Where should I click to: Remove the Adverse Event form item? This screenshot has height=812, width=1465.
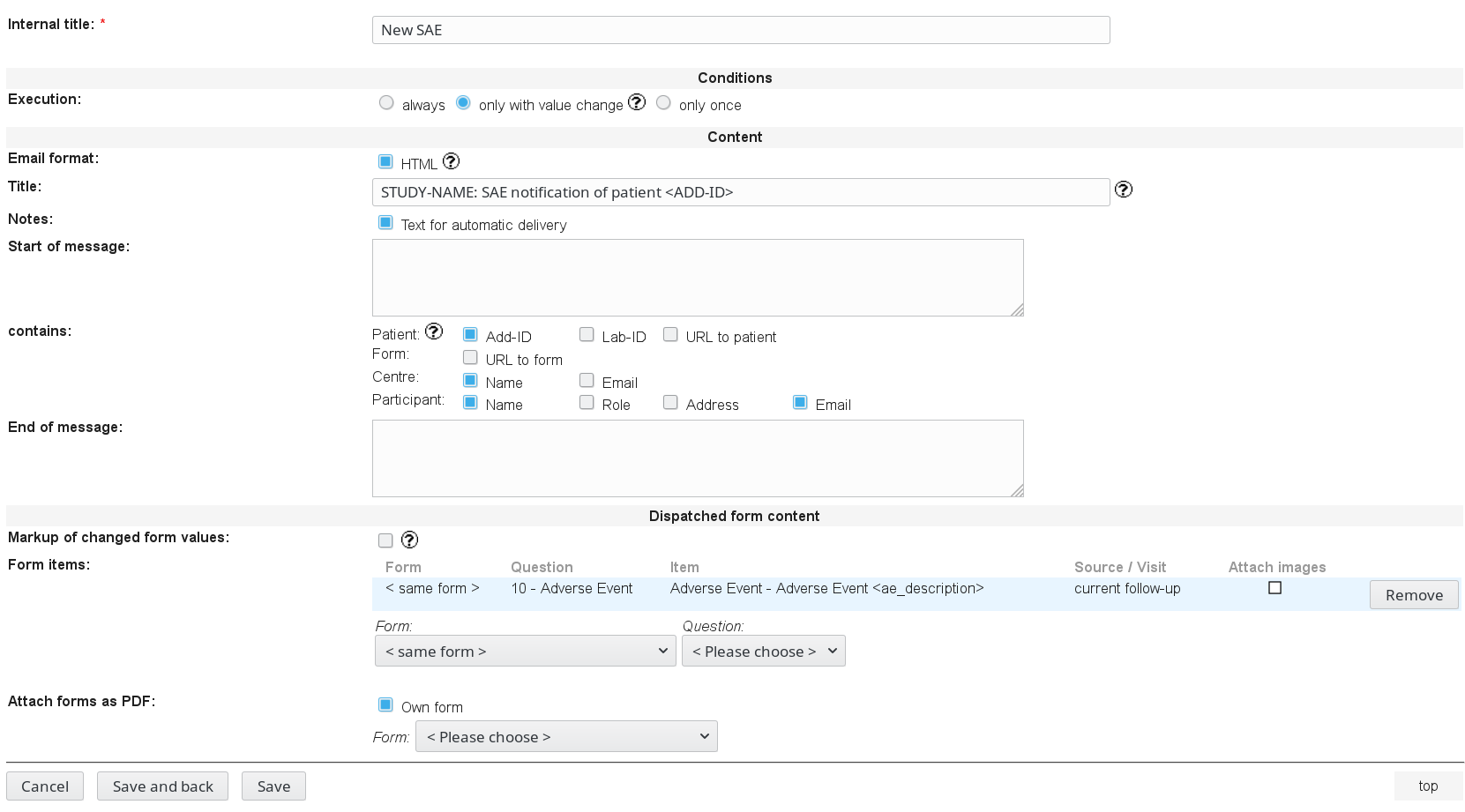pos(1414,595)
